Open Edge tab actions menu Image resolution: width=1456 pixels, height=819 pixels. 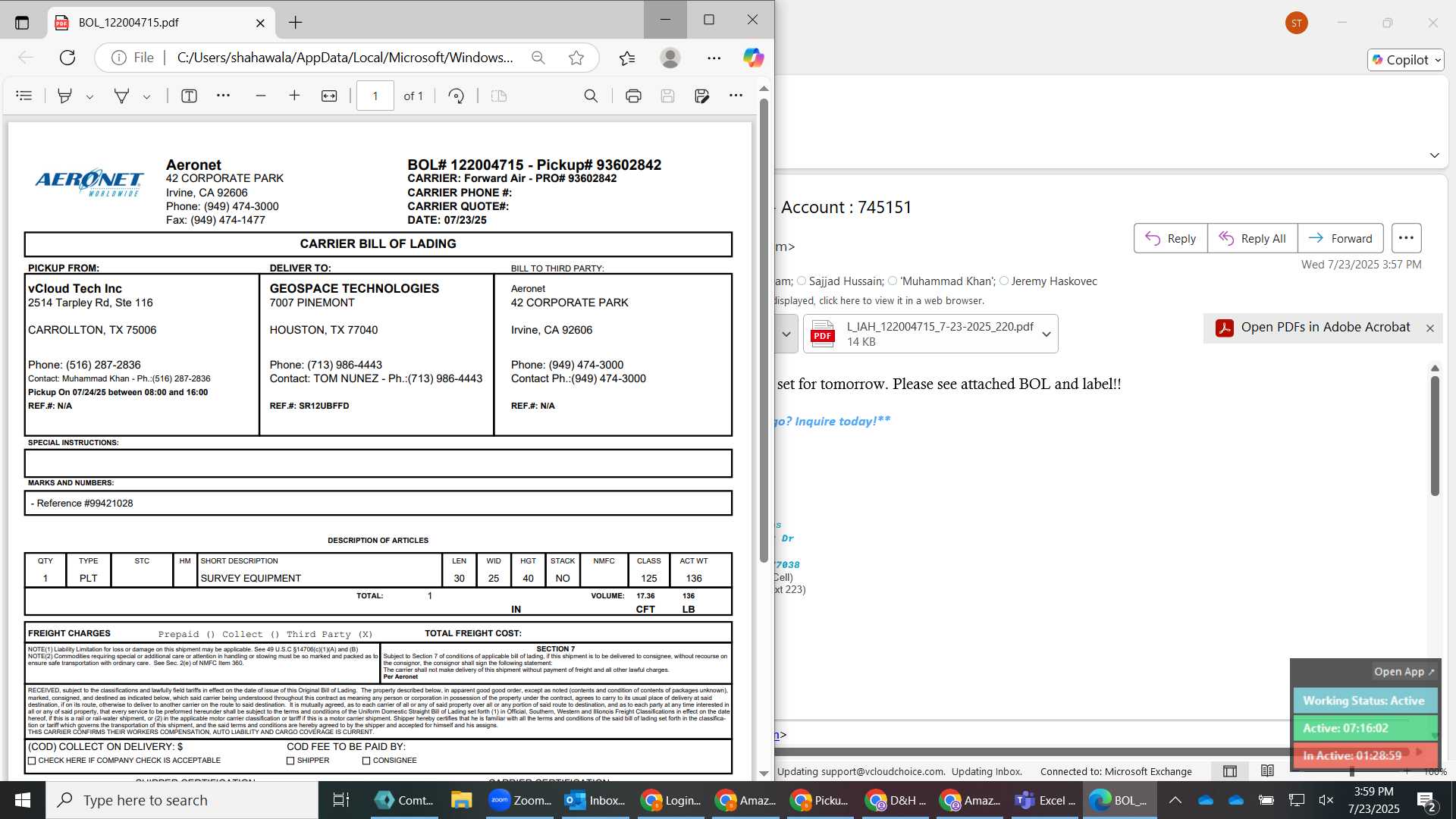[x=22, y=23]
